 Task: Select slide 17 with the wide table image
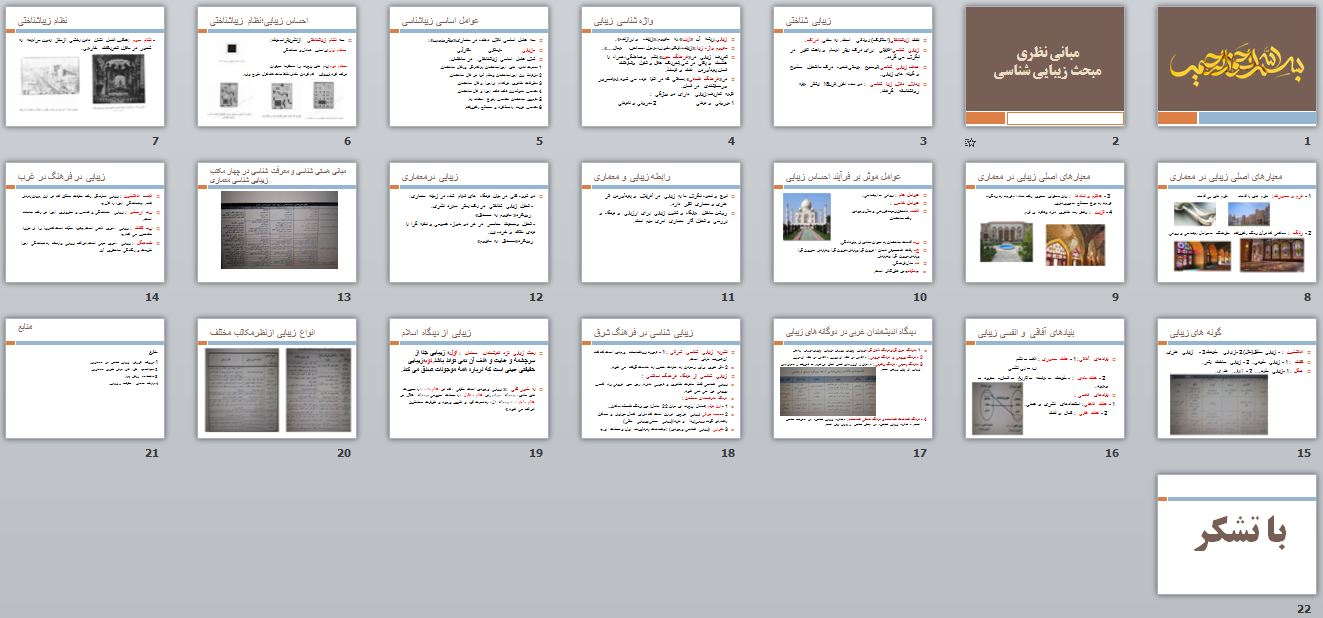click(853, 378)
